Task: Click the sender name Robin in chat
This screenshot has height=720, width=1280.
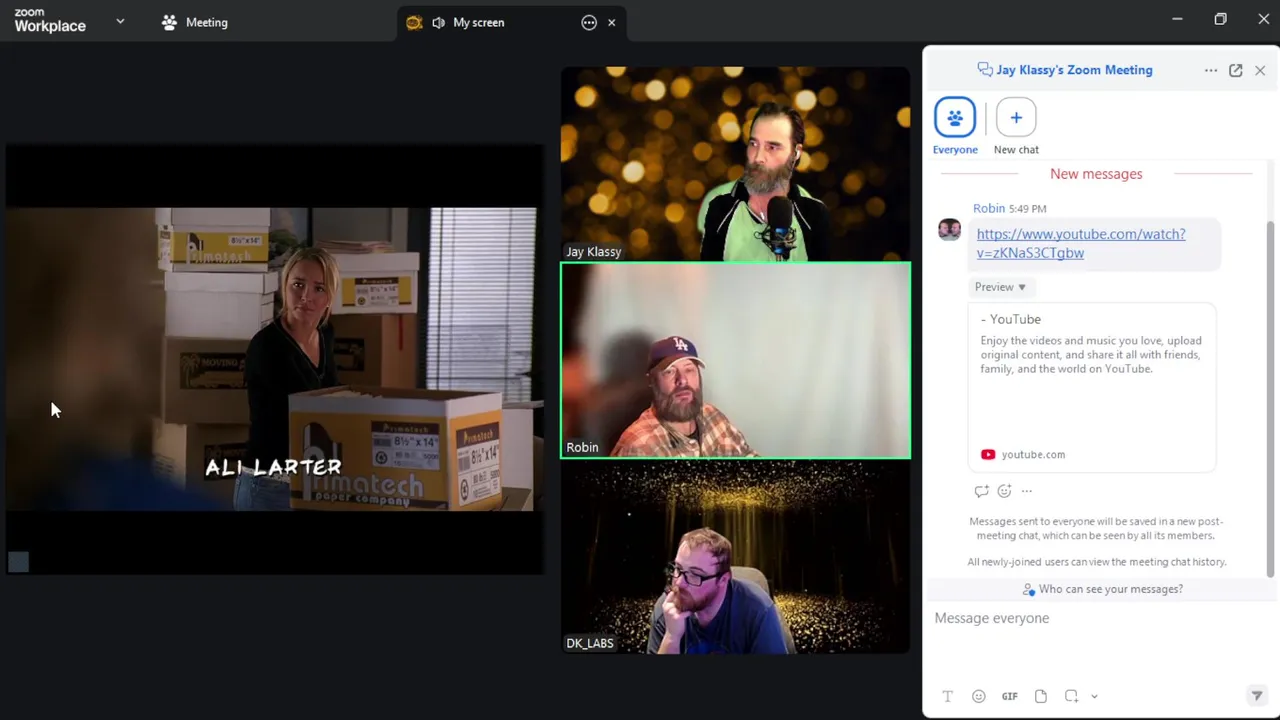Action: pos(989,208)
